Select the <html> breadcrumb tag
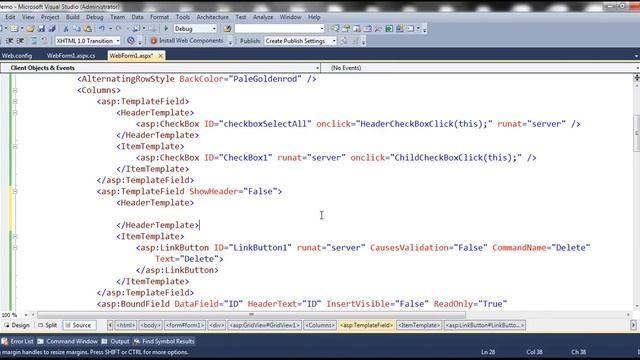Image resolution: width=640 pixels, height=360 pixels. pyautogui.click(x=126, y=325)
